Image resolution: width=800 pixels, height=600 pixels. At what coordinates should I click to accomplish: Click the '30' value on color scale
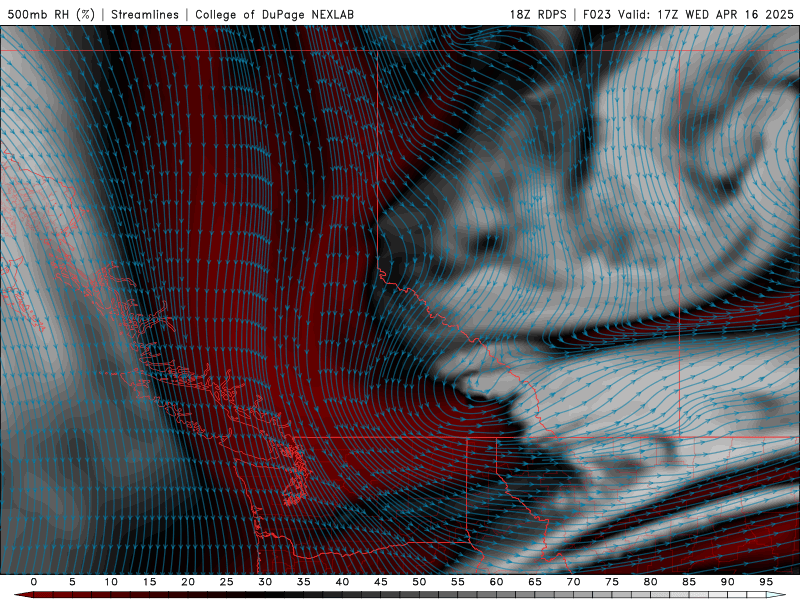[x=265, y=582]
